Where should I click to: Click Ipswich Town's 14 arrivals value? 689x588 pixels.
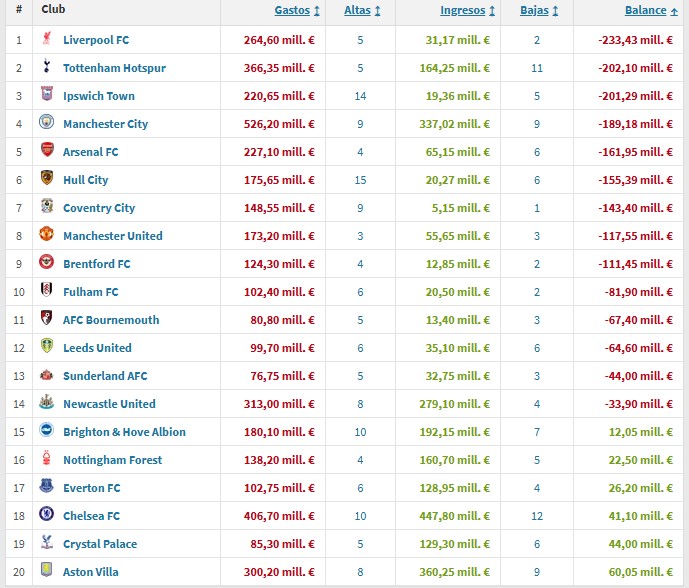click(x=360, y=96)
